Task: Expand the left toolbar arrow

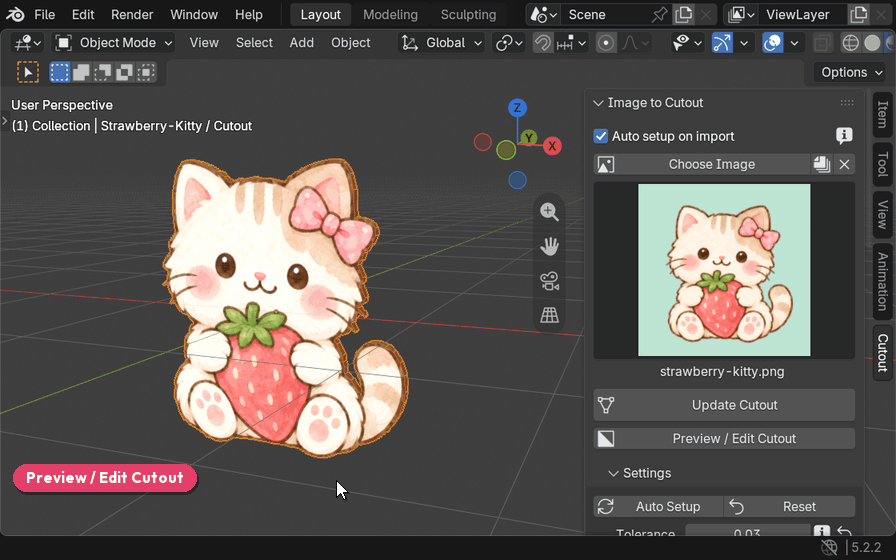Action: coord(5,121)
